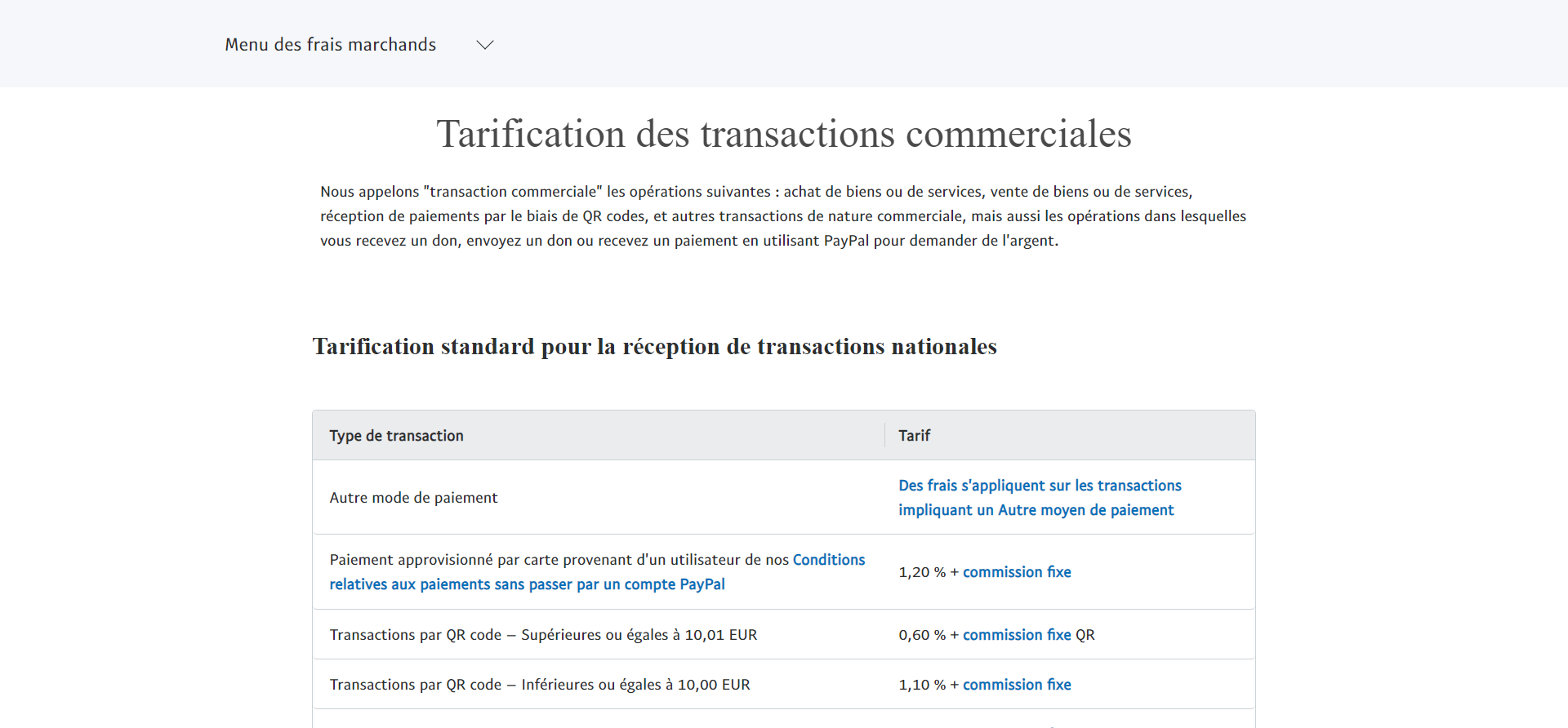Click the 'QR' text after the commission fixe link
The width and height of the screenshot is (1568, 728).
(1085, 635)
